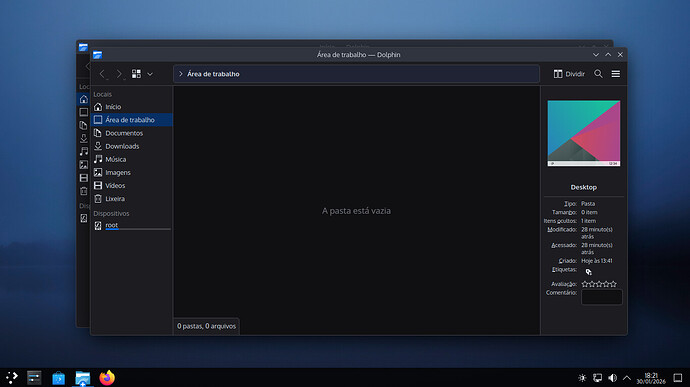
Task: Select Área de trabalho in places panel
Action: [x=132, y=120]
